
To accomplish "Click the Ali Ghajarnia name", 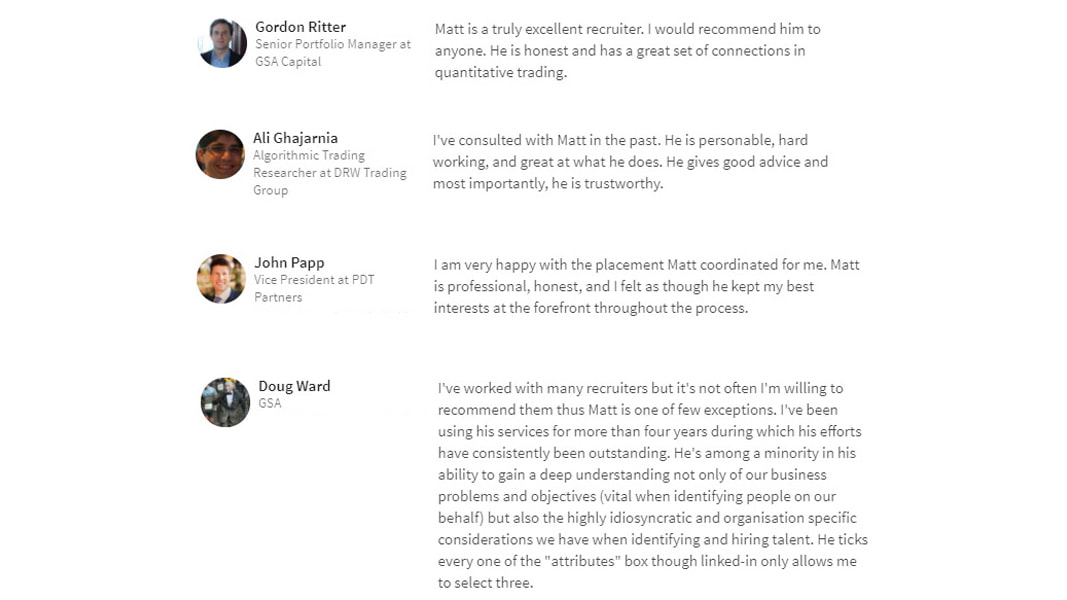I will [x=295, y=138].
